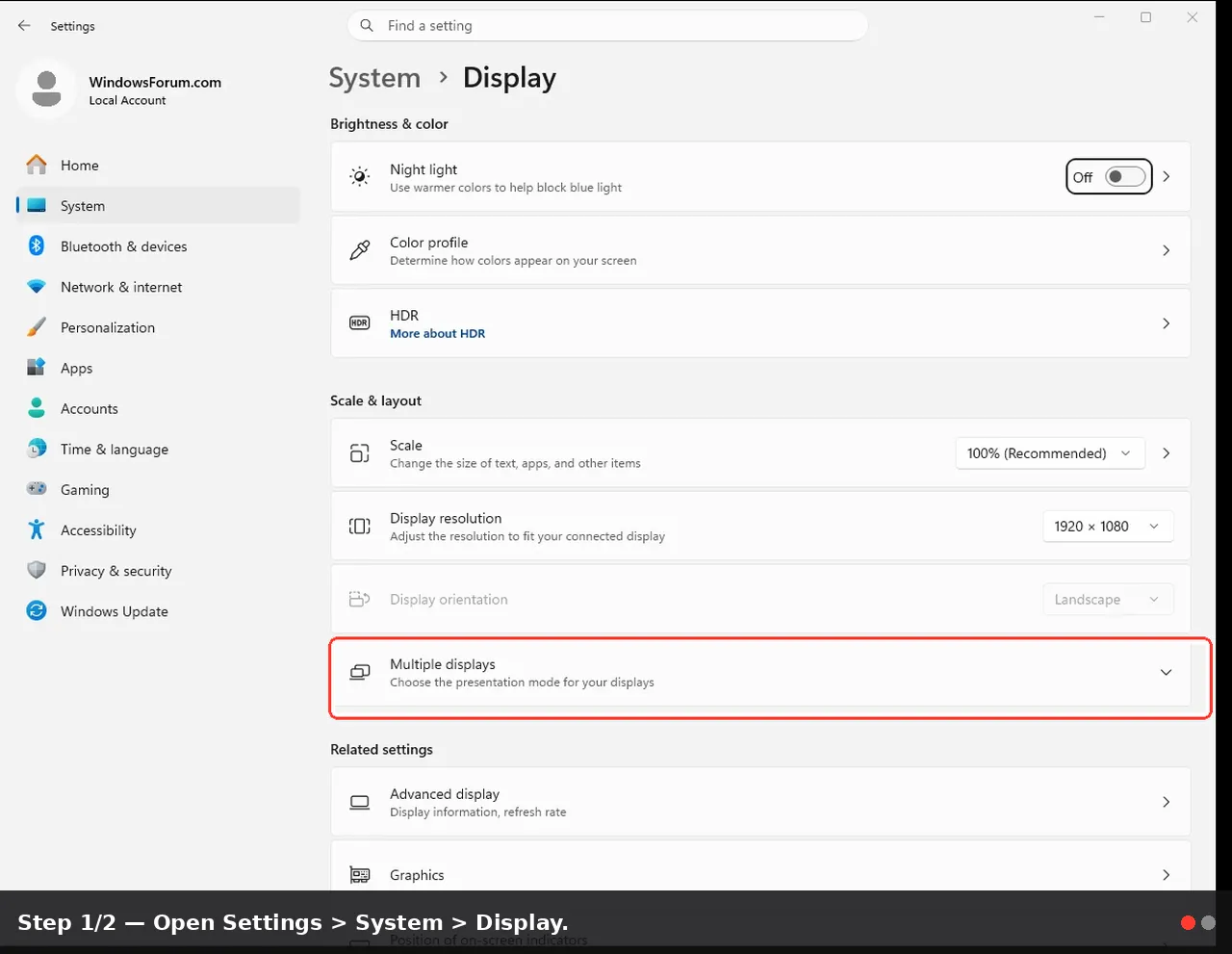1232x954 pixels.
Task: Open Night light details chevron
Action: pyautogui.click(x=1166, y=177)
